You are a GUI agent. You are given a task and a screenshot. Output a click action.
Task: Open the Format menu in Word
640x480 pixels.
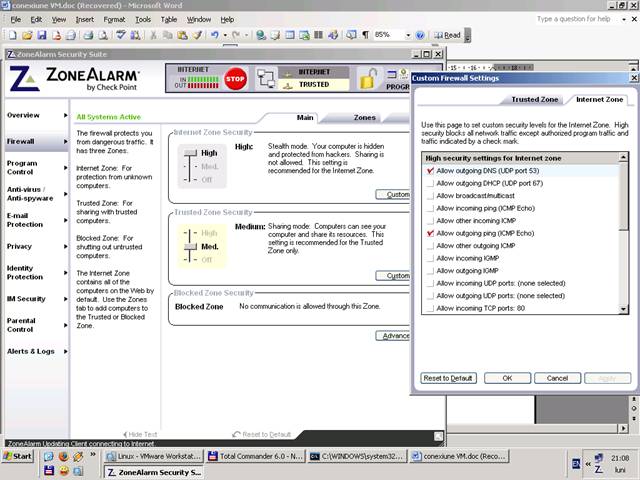point(114,20)
